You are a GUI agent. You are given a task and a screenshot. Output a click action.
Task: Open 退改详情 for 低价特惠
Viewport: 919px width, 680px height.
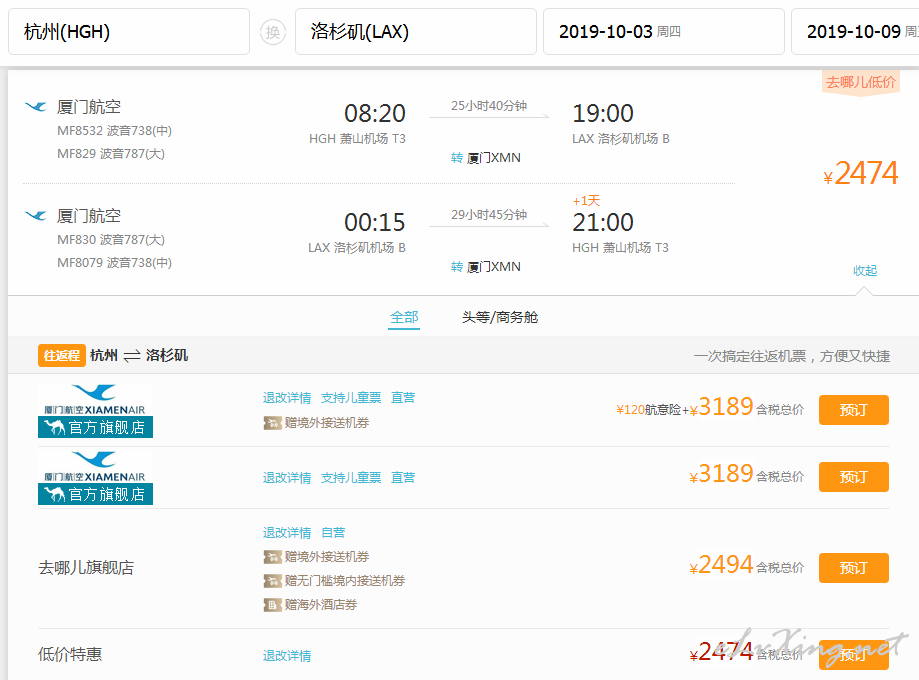click(287, 656)
